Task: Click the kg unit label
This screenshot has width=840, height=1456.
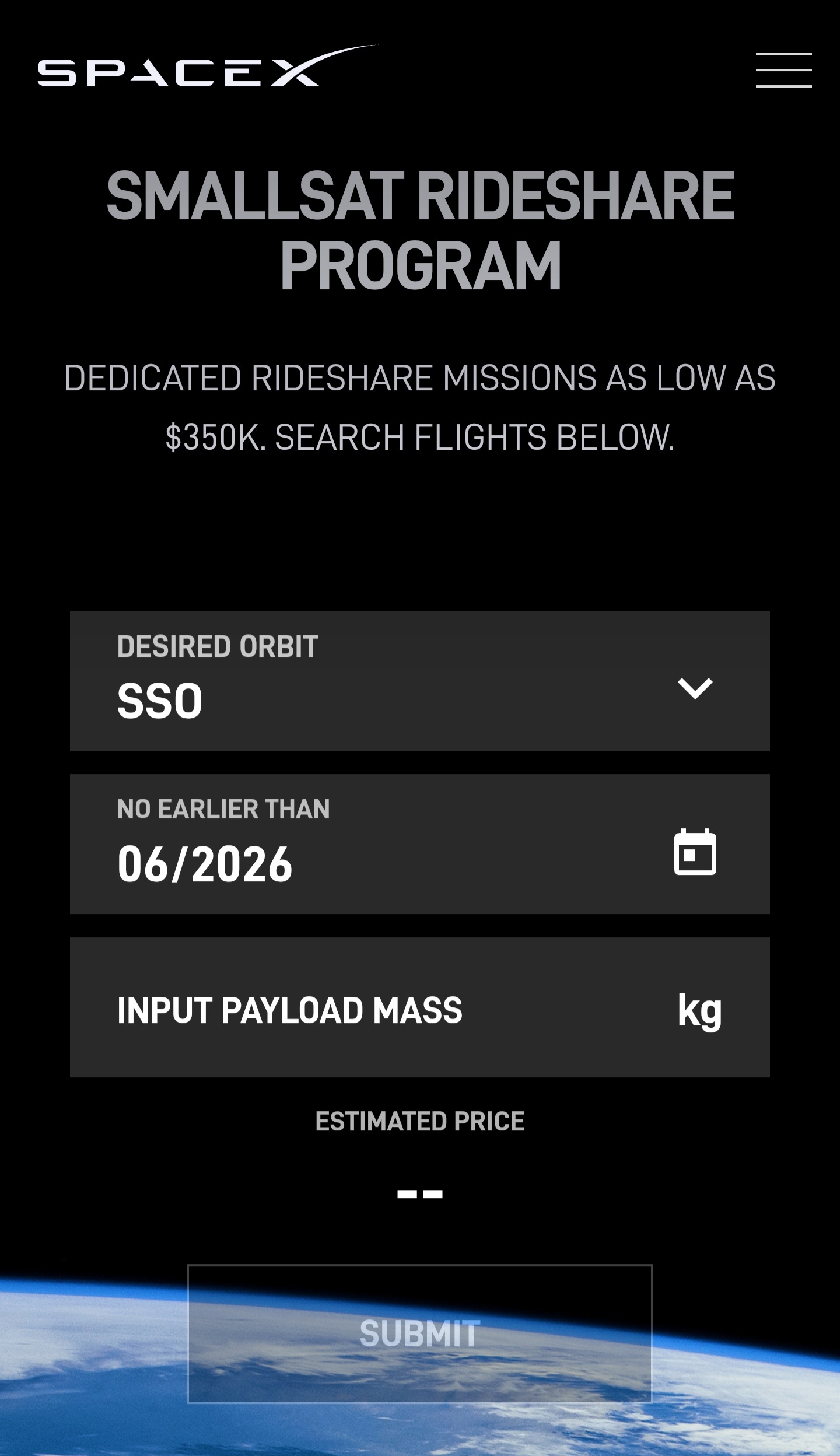Action: (699, 1011)
